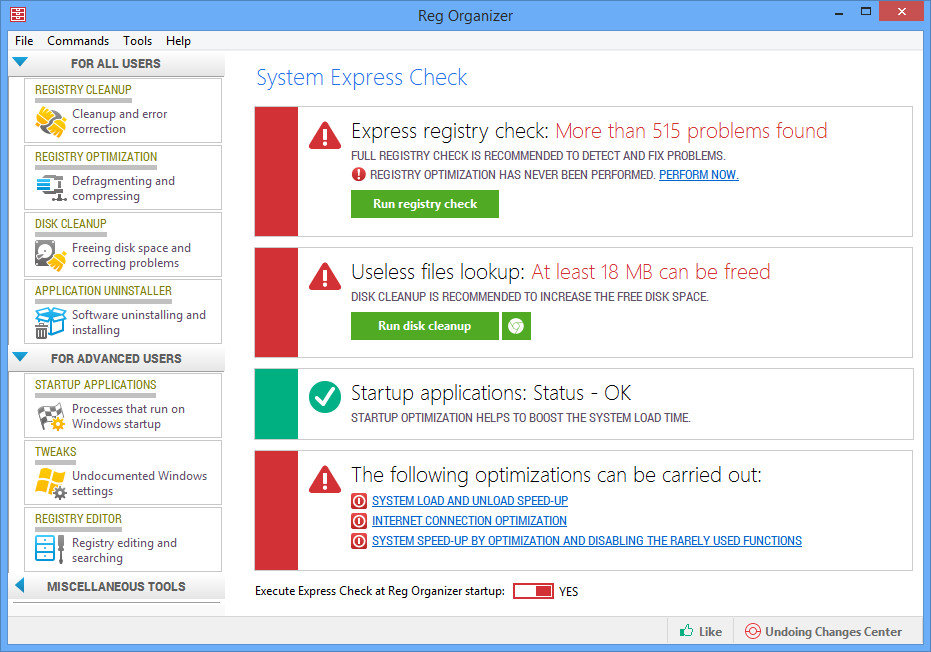Click Startup Applications checkered flag icon
This screenshot has width=931, height=652.
pyautogui.click(x=51, y=416)
